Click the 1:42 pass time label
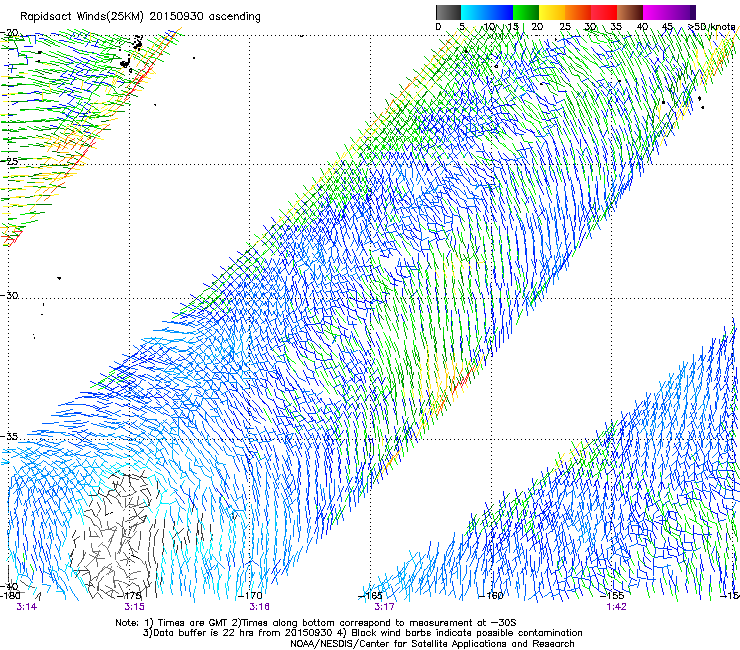Image resolution: width=740 pixels, height=650 pixels. (616, 607)
